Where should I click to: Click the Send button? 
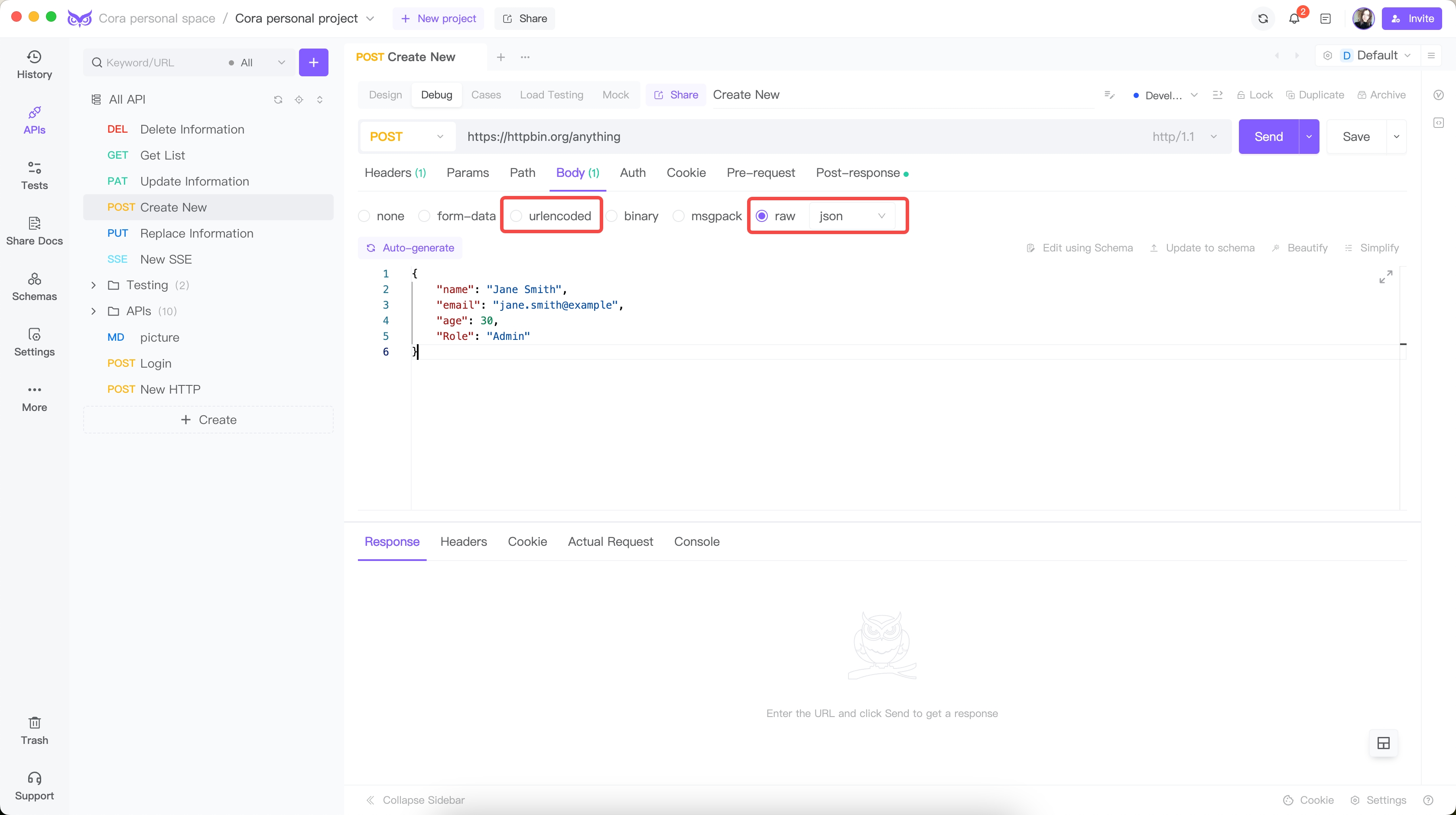point(1268,137)
